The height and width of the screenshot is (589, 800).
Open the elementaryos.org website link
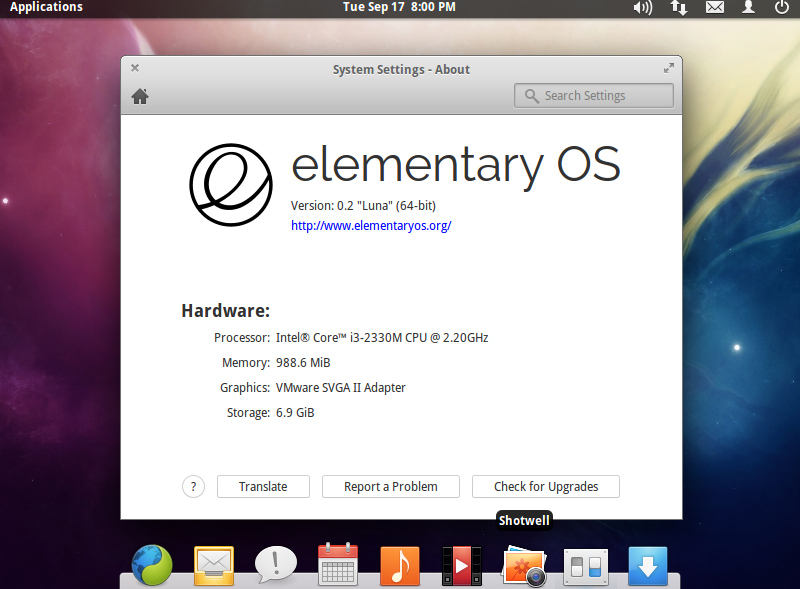[x=371, y=226]
